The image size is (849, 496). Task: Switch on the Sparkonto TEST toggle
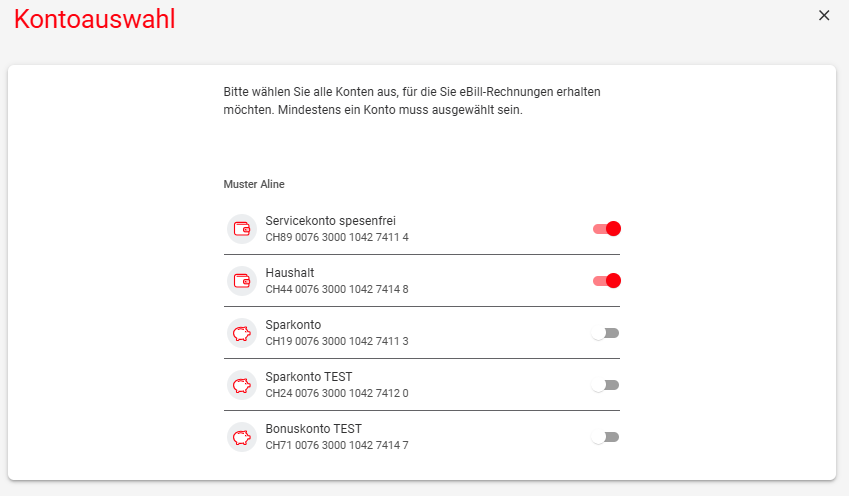(605, 385)
